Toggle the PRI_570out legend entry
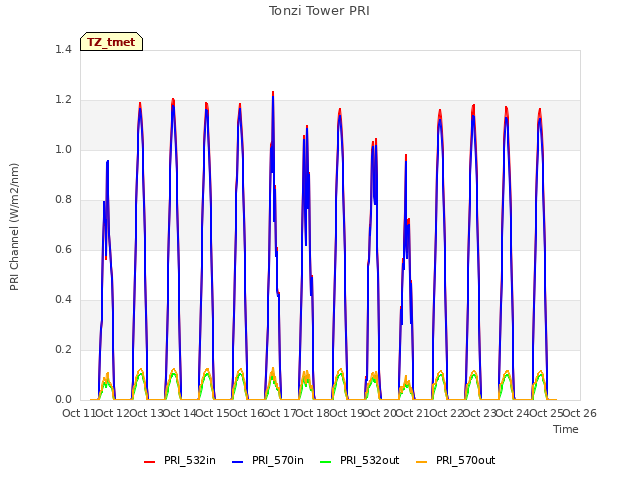Viewport: 640px width, 480px height. pyautogui.click(x=456, y=460)
